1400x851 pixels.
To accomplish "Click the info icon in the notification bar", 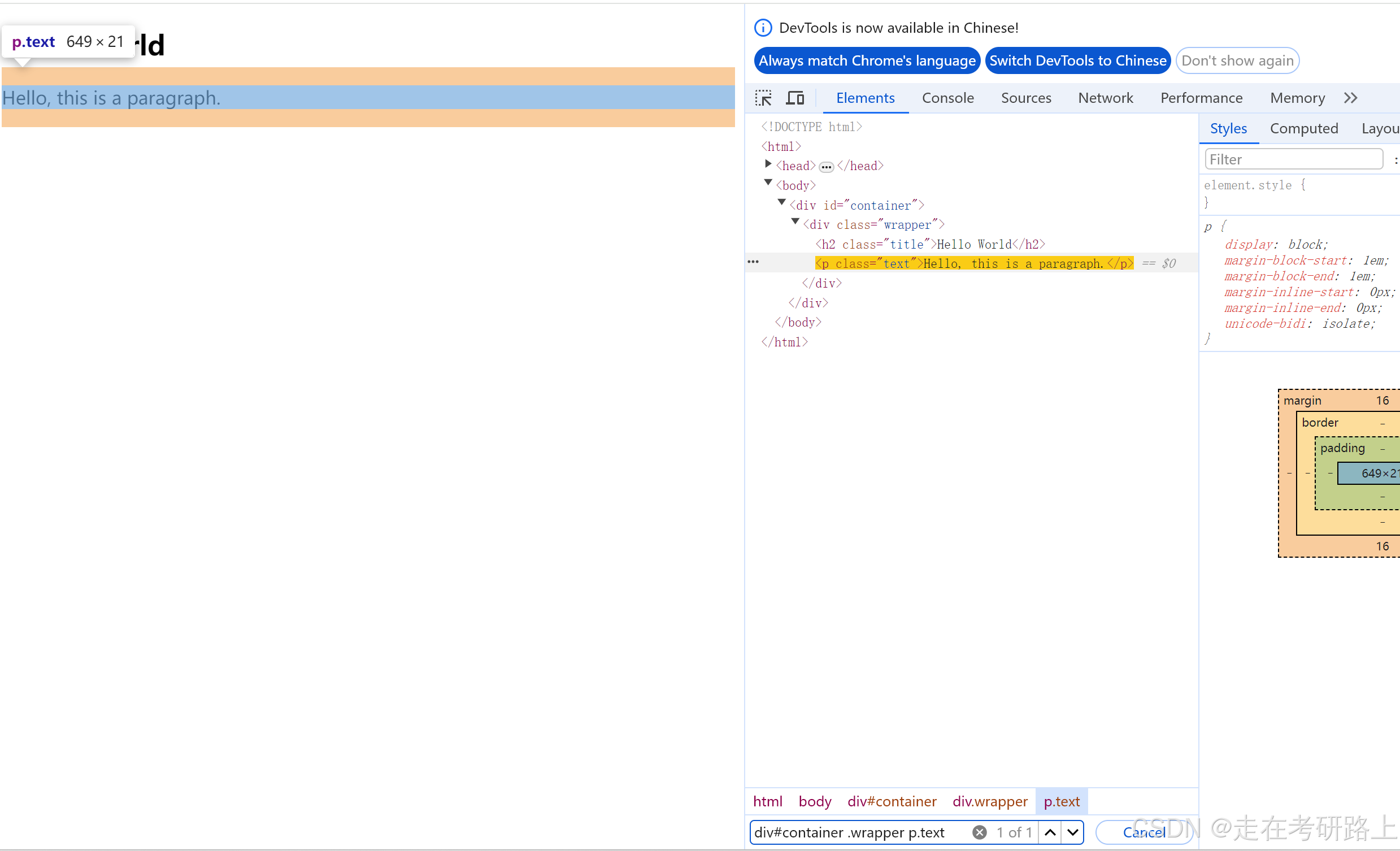I will coord(763,28).
